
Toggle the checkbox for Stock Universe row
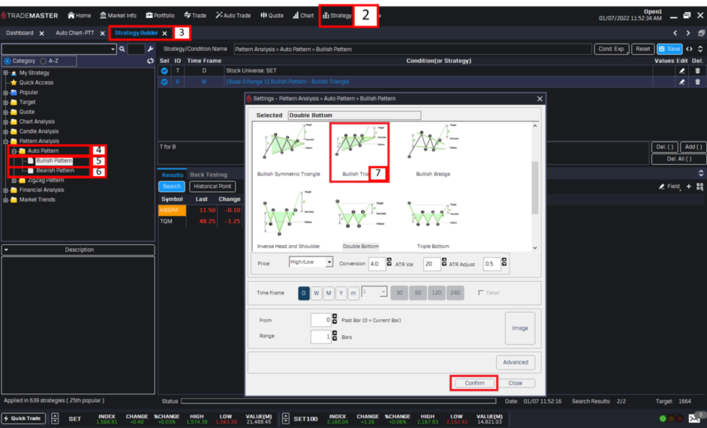(164, 71)
